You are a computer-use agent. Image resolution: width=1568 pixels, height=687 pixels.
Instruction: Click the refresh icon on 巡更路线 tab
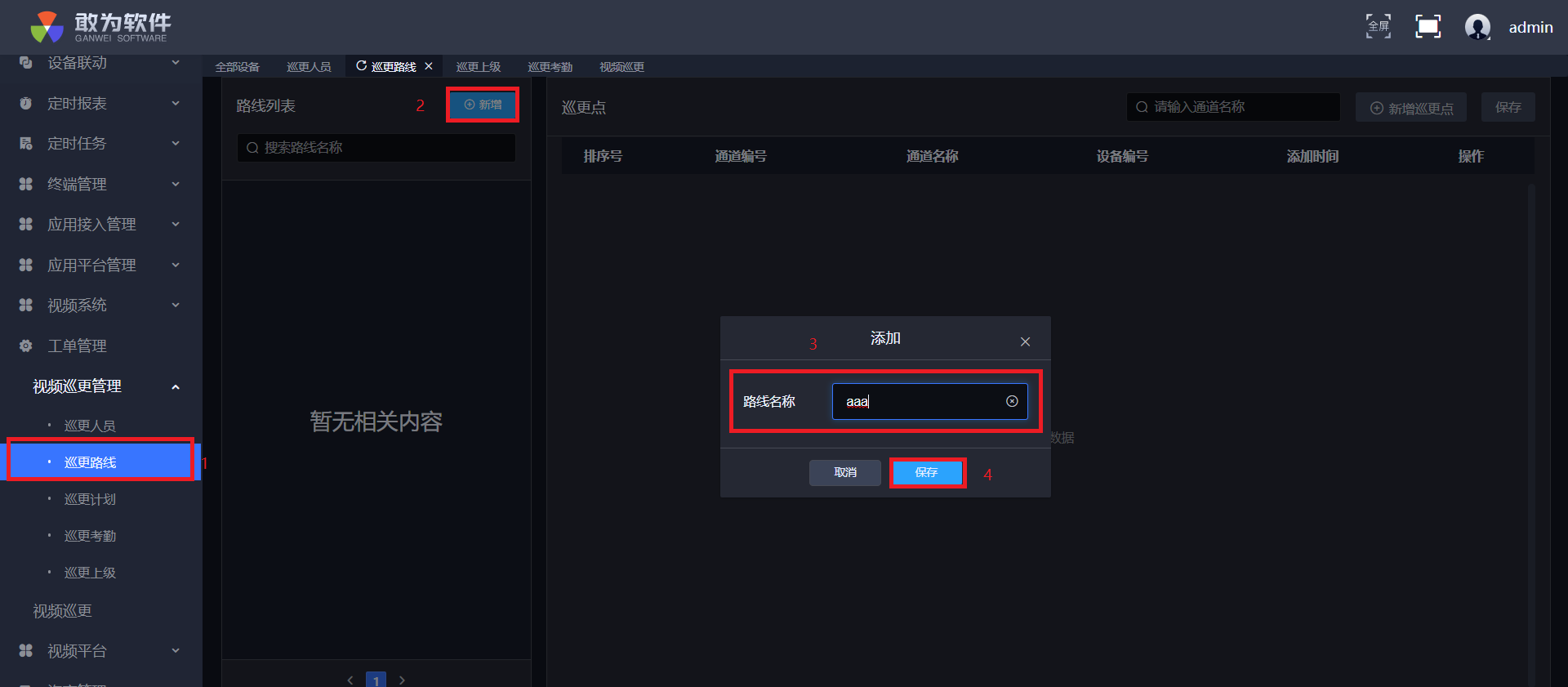pyautogui.click(x=361, y=66)
